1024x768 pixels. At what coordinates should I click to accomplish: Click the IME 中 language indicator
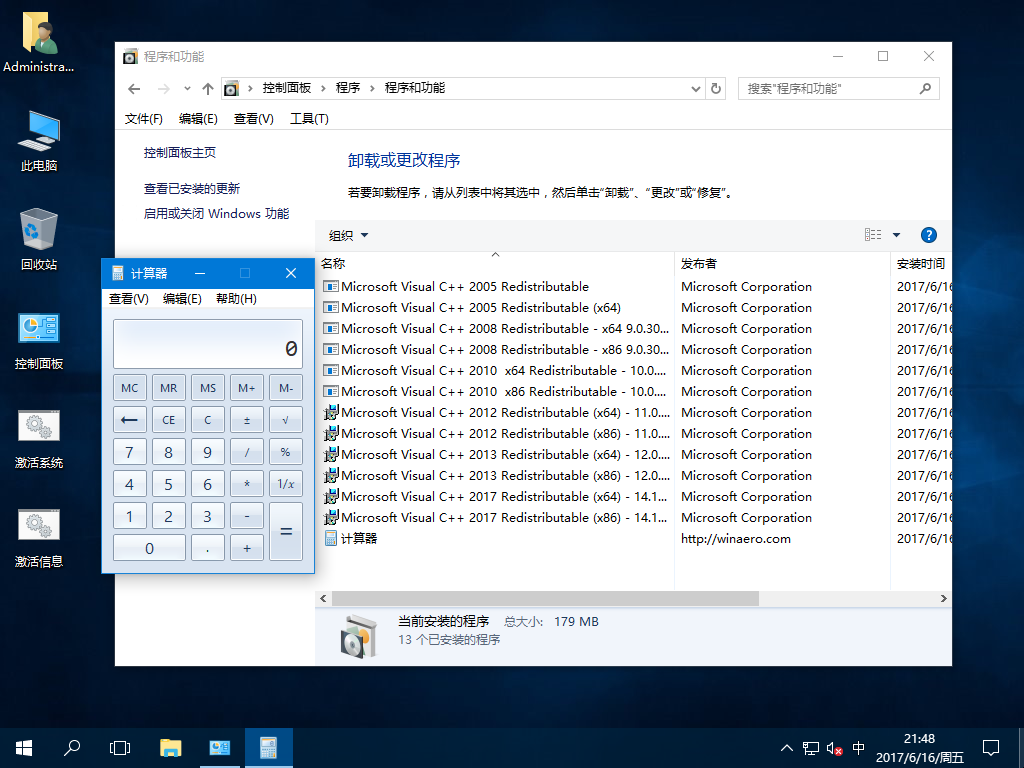(x=858, y=748)
